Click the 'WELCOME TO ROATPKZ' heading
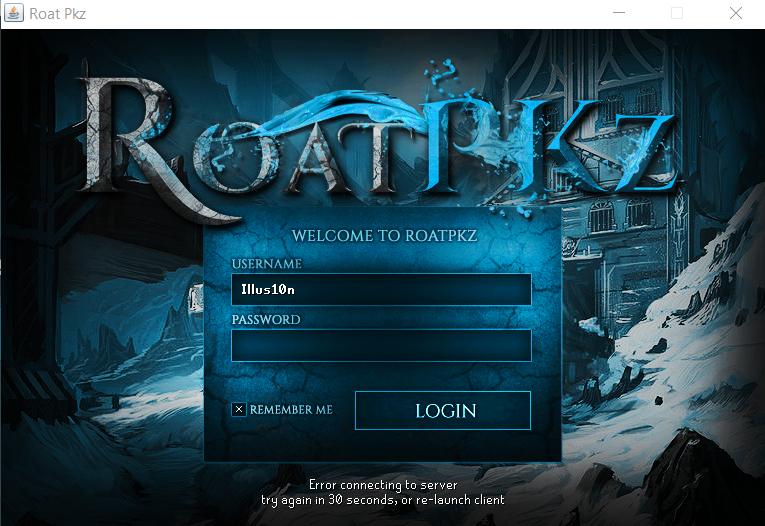This screenshot has height=526, width=765. pos(384,236)
